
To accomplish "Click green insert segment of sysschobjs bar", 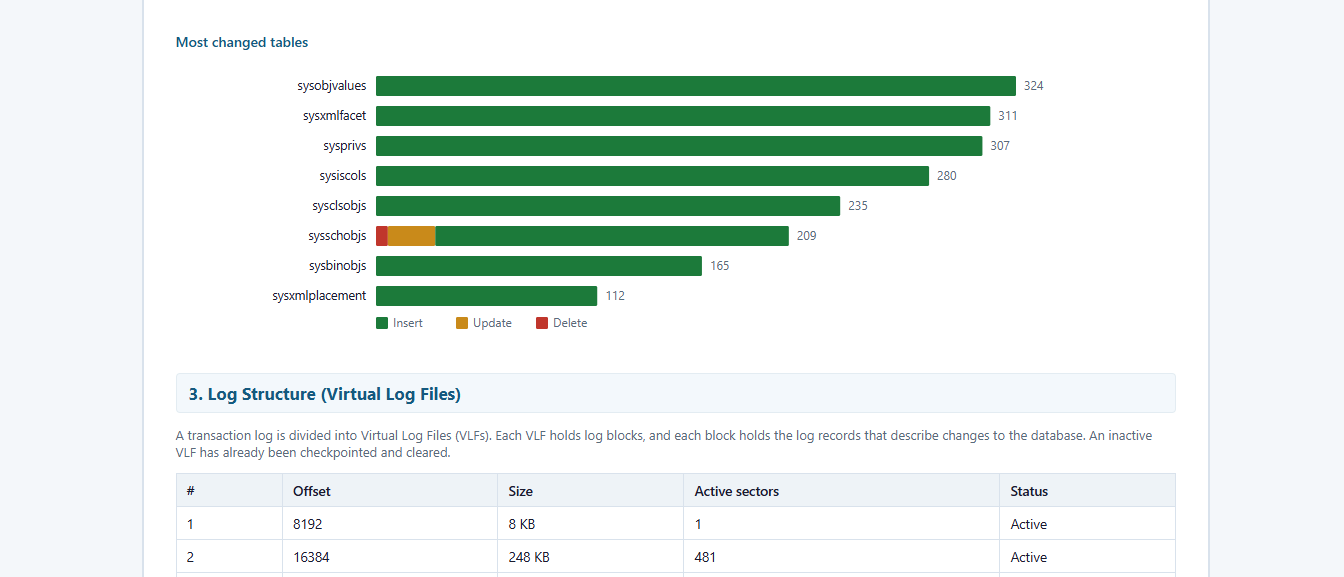I will click(612, 236).
